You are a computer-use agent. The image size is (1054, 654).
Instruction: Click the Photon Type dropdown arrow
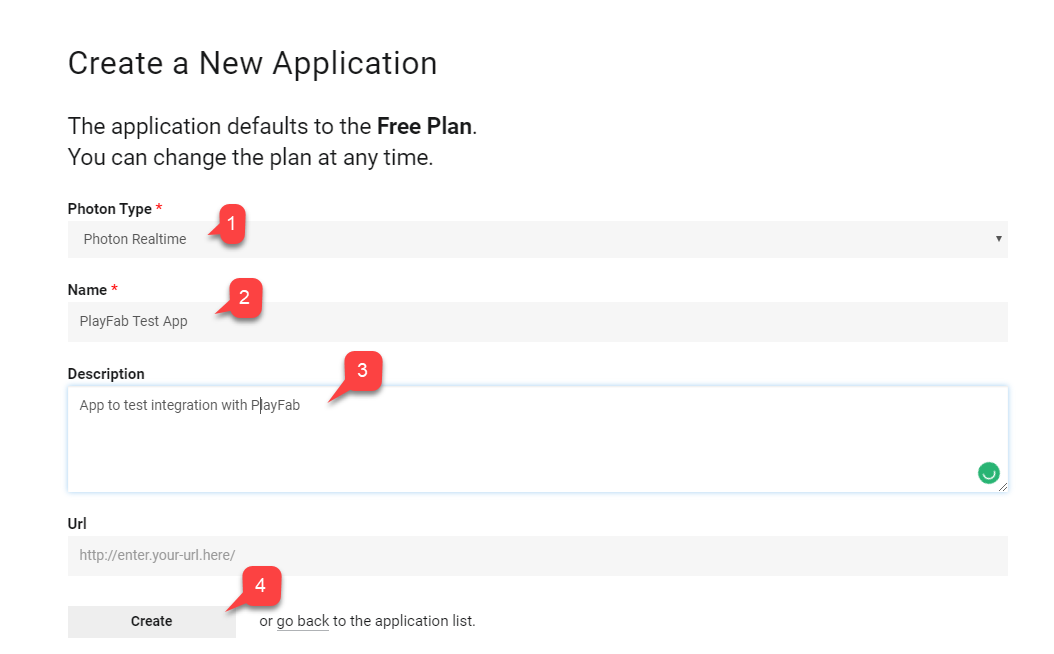[998, 239]
